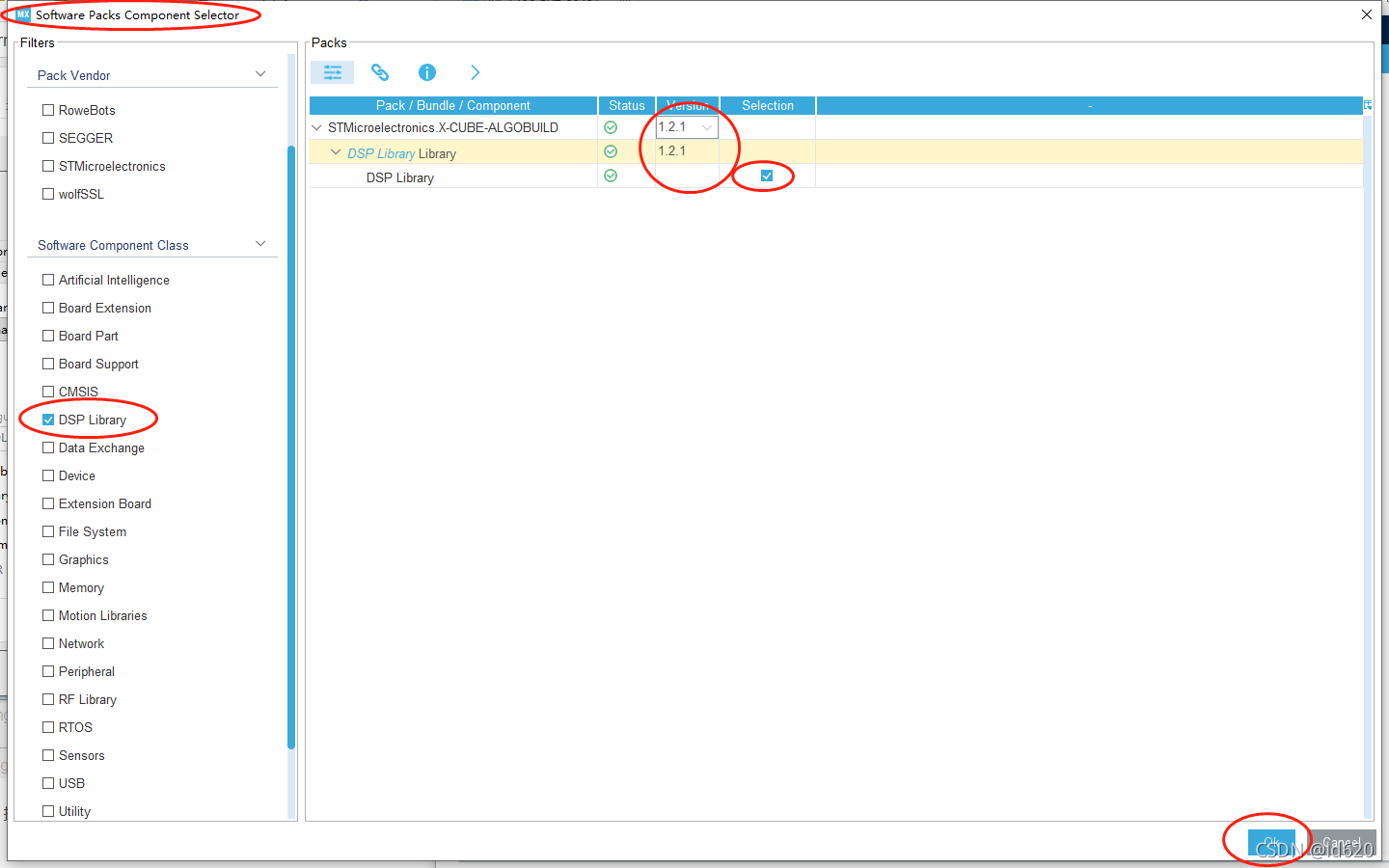Close the Software Packs Component Selector

point(1367,14)
